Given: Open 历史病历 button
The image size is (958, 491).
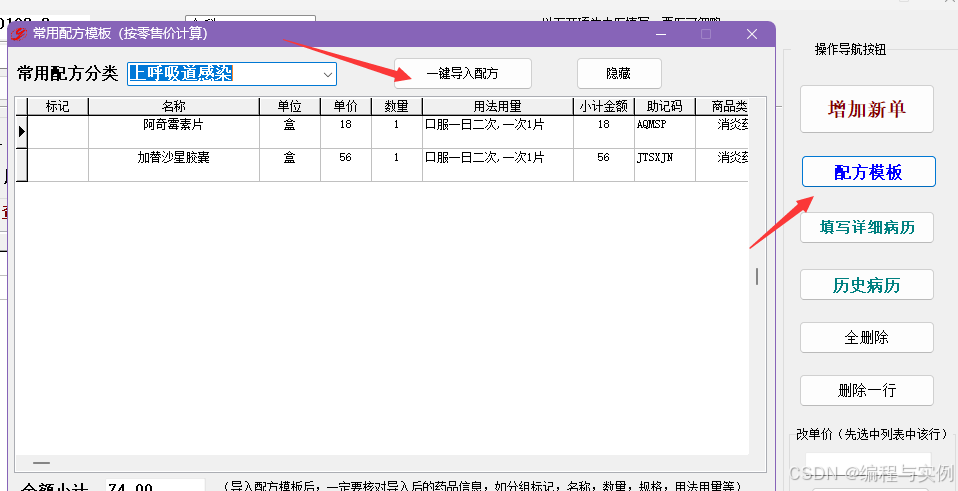Looking at the screenshot, I should point(867,285).
